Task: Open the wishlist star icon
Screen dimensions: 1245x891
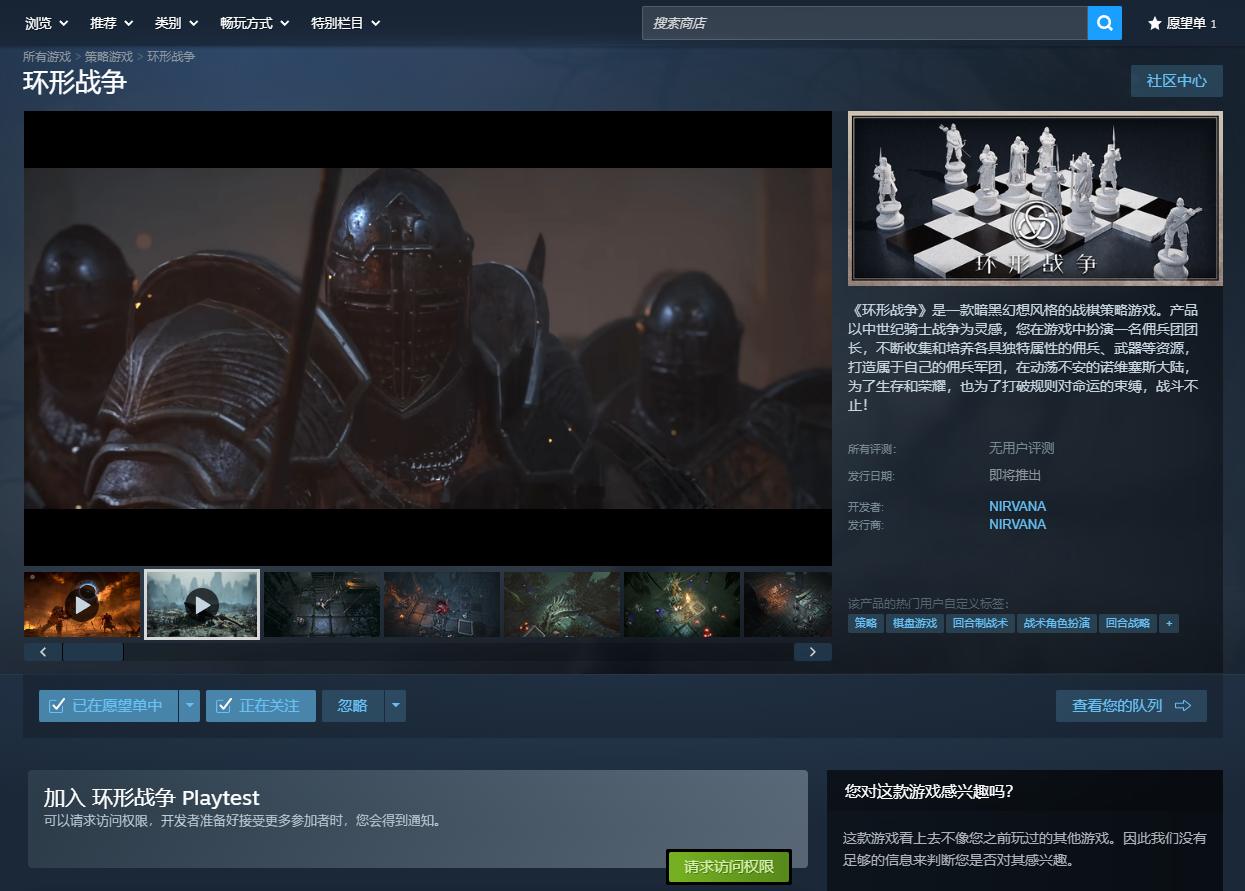Action: click(1154, 23)
